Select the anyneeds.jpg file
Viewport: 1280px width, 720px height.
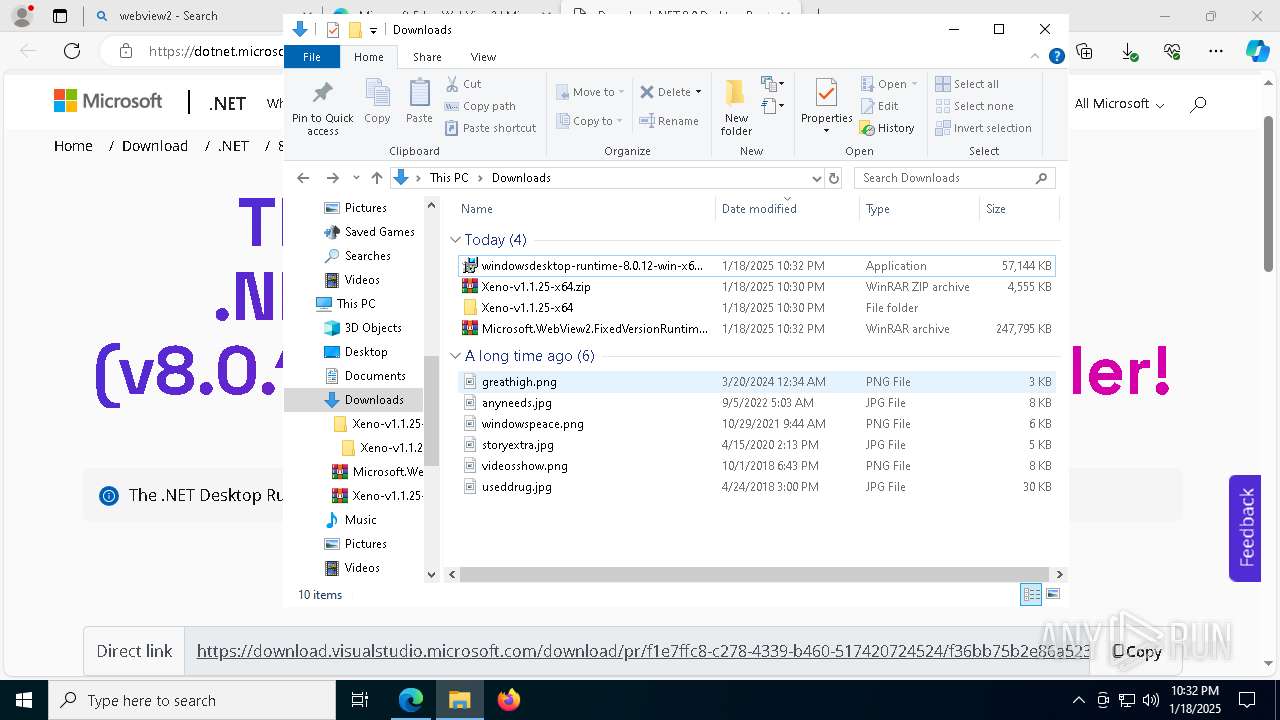coord(756,403)
